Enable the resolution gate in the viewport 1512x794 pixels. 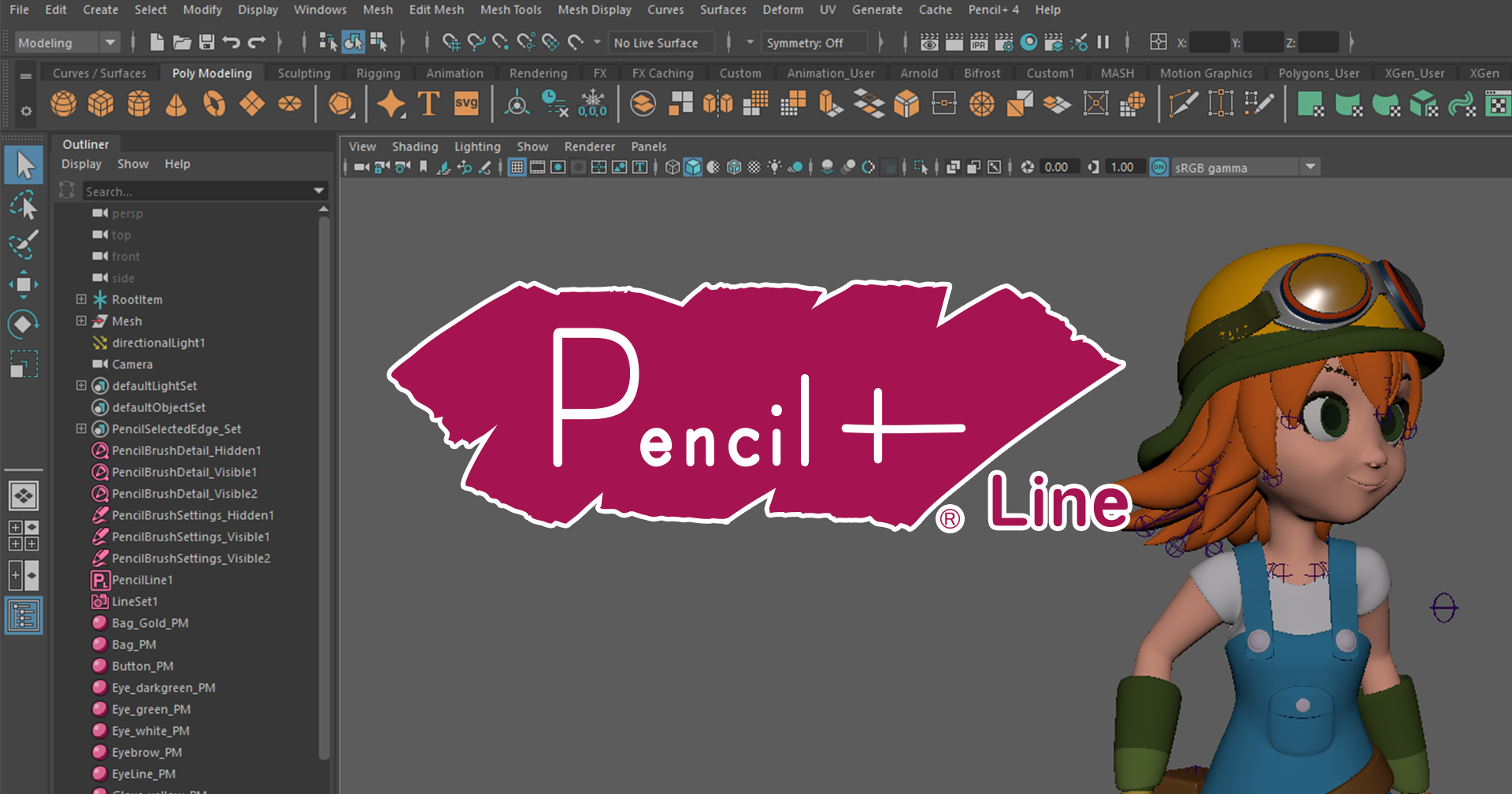point(558,166)
